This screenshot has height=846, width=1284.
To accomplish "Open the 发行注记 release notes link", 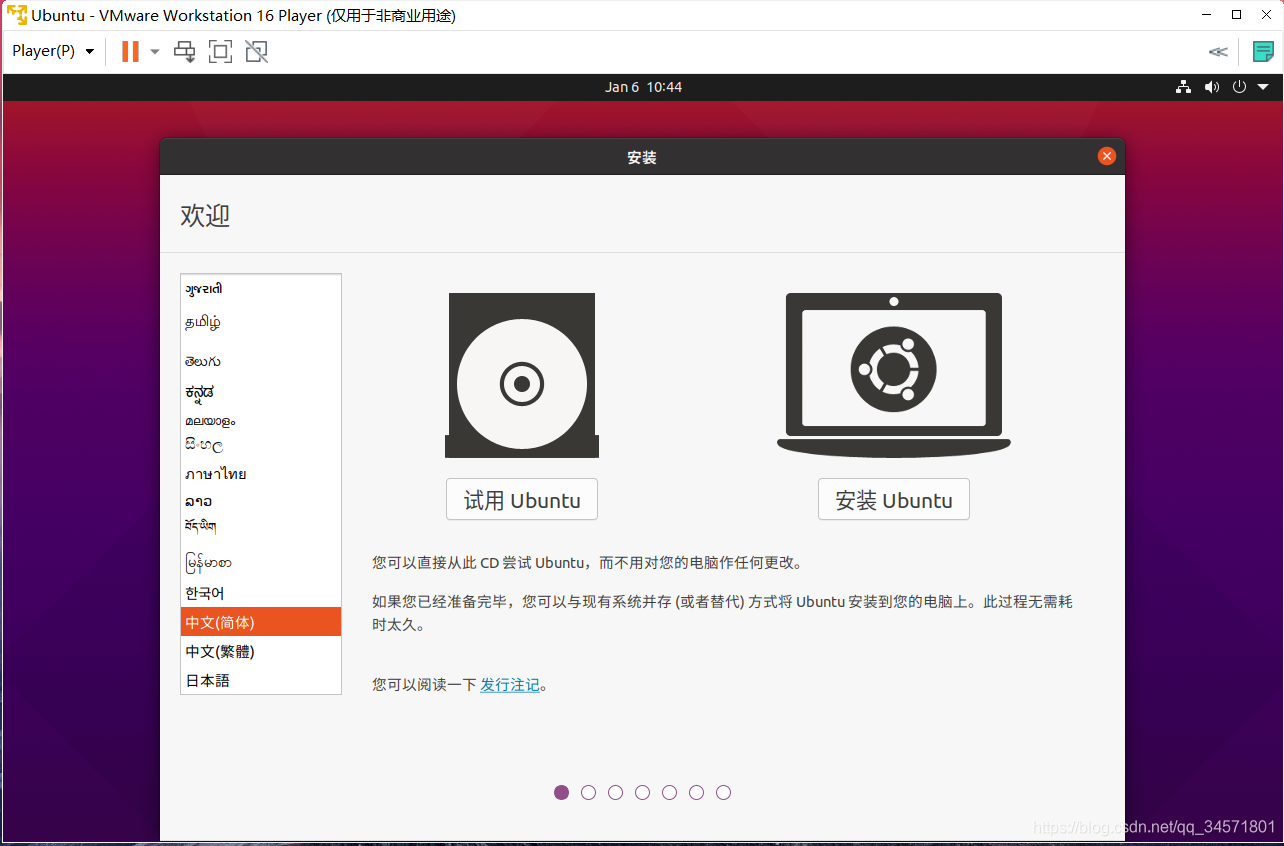I will (510, 685).
